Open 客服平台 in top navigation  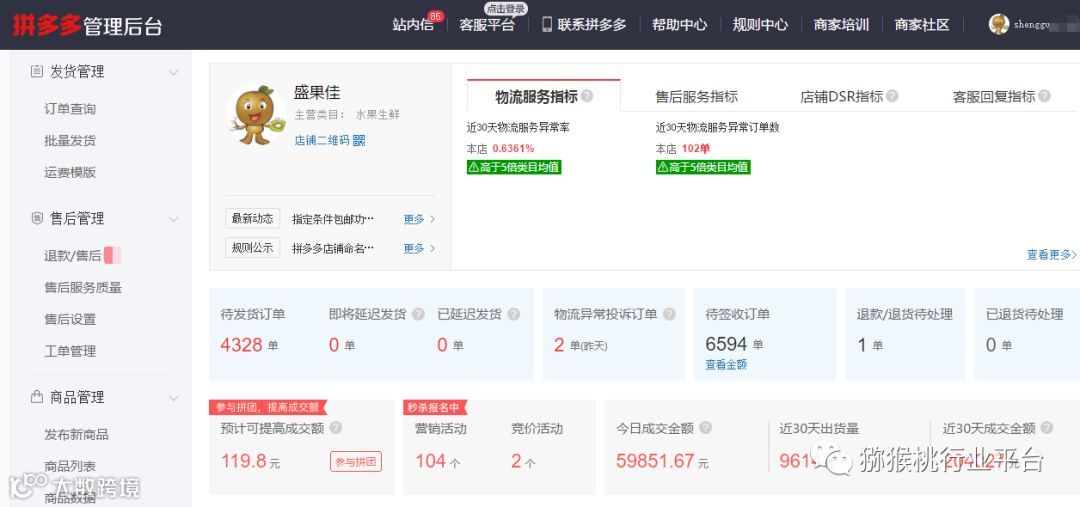click(x=487, y=25)
